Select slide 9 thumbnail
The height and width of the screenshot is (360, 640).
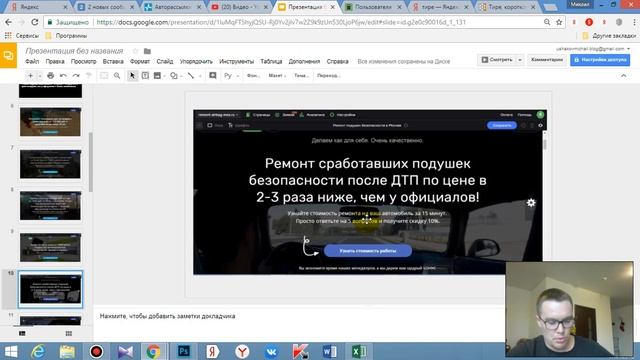(50, 247)
